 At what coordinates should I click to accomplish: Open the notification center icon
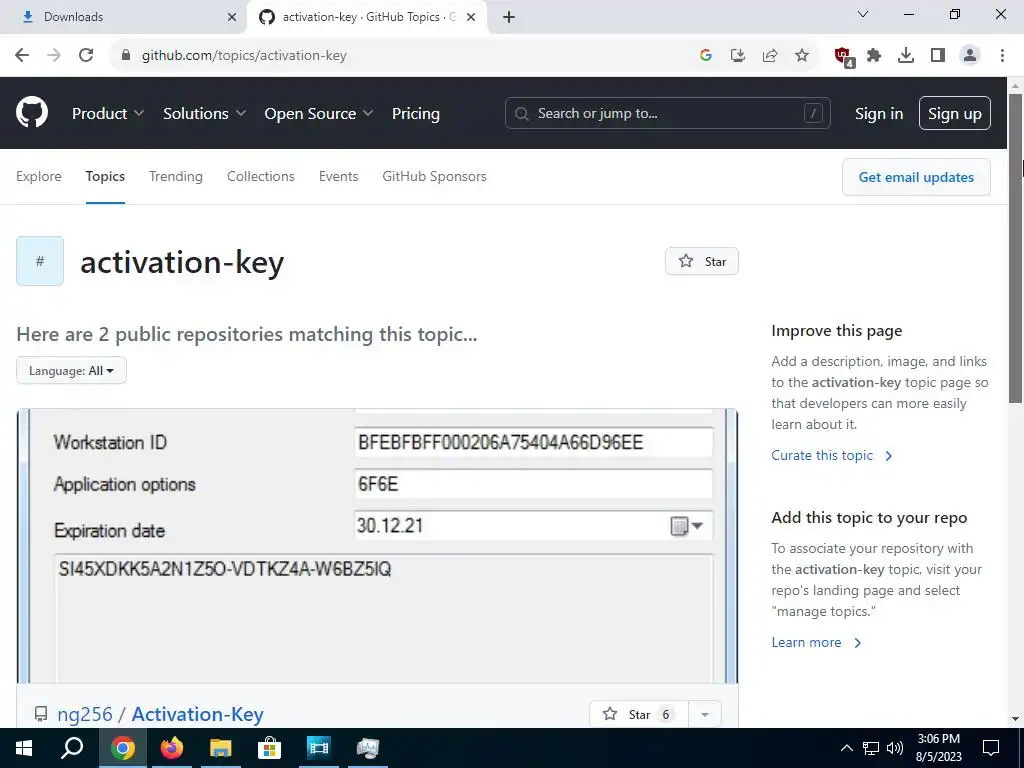[991, 748]
